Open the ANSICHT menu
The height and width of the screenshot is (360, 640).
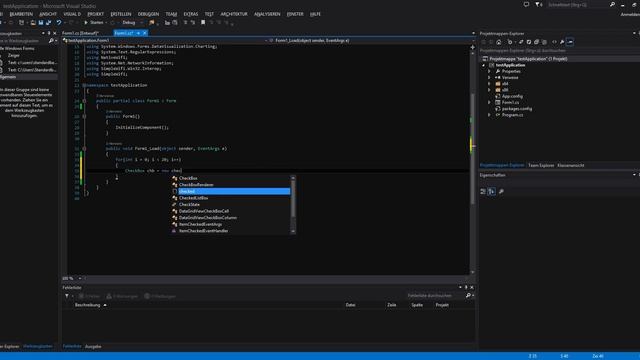[48, 14]
